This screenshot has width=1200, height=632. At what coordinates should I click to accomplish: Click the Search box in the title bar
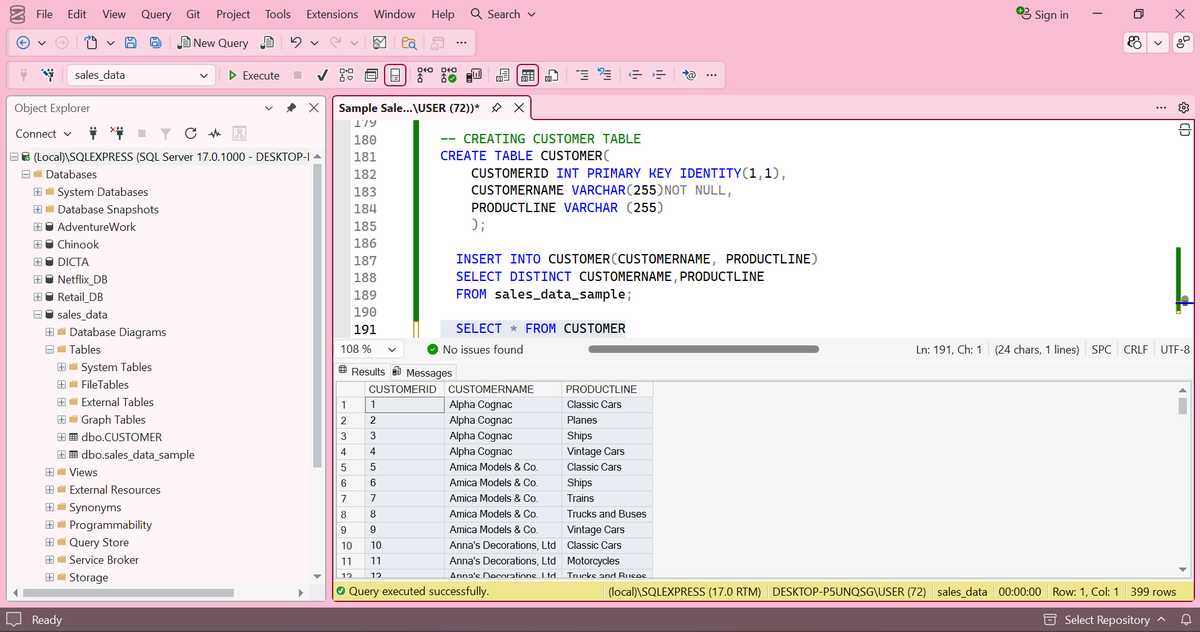coord(503,14)
